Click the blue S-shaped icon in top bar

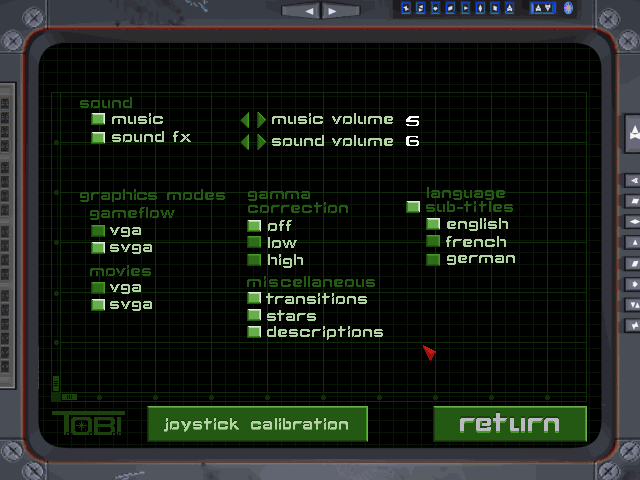pos(421,8)
